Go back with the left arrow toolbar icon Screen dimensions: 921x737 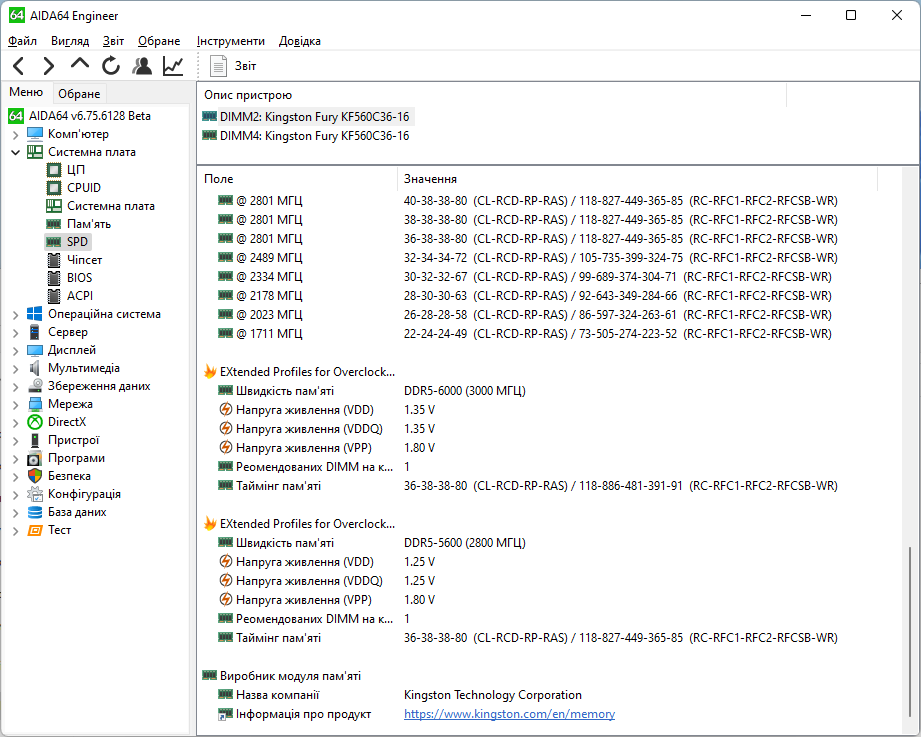coord(19,66)
